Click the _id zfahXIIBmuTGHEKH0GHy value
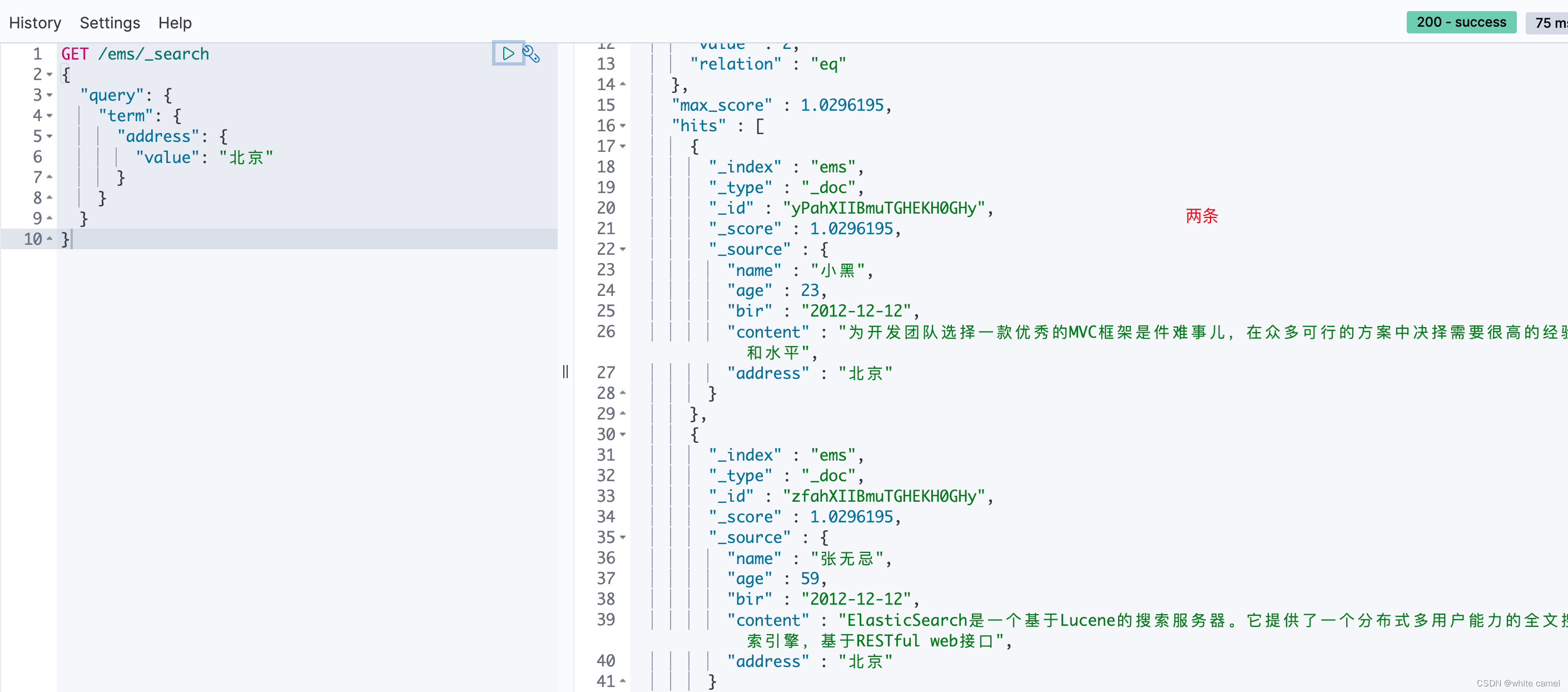 [884, 496]
